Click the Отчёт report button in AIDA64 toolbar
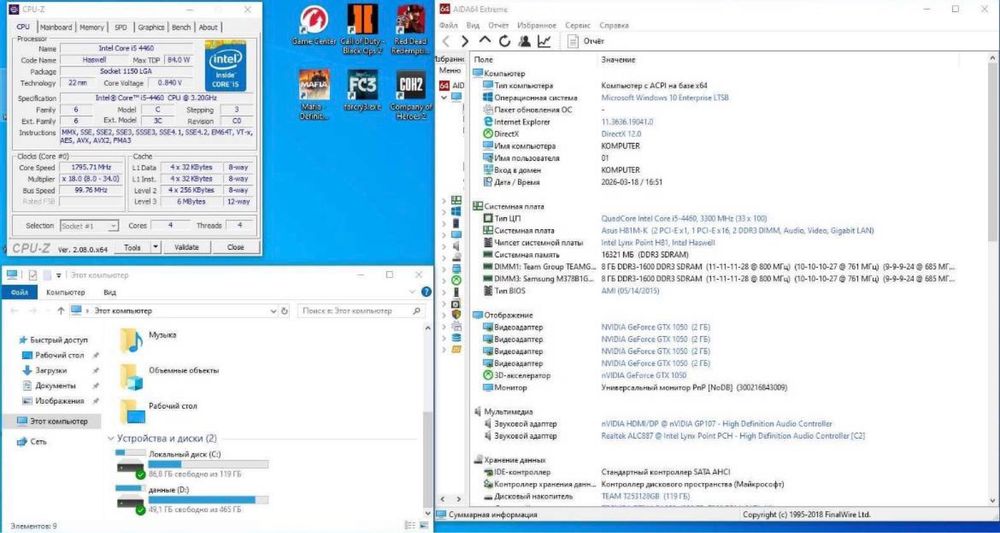 click(586, 41)
